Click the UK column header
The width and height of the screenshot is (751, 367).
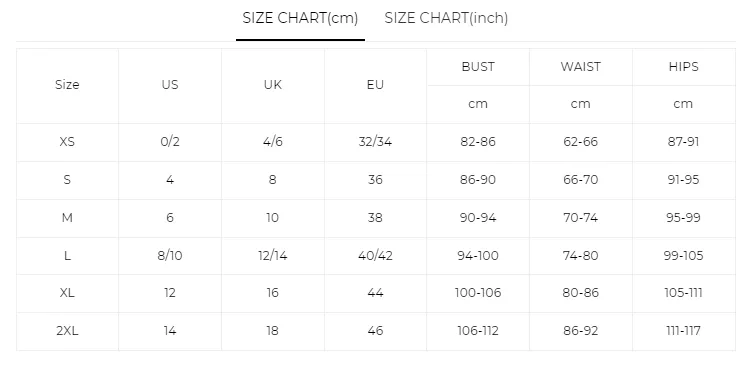click(x=273, y=85)
